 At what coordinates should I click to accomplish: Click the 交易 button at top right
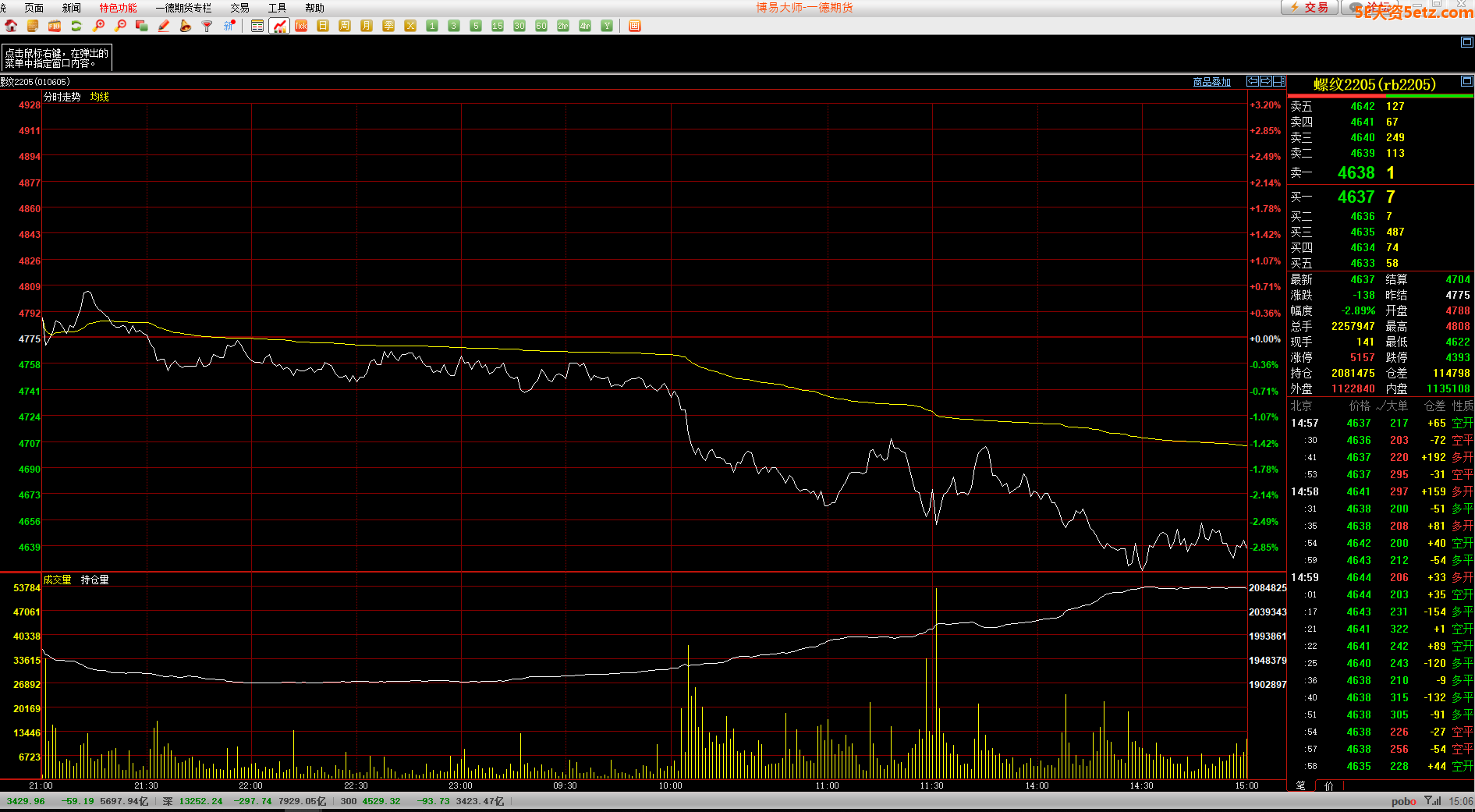click(1310, 7)
